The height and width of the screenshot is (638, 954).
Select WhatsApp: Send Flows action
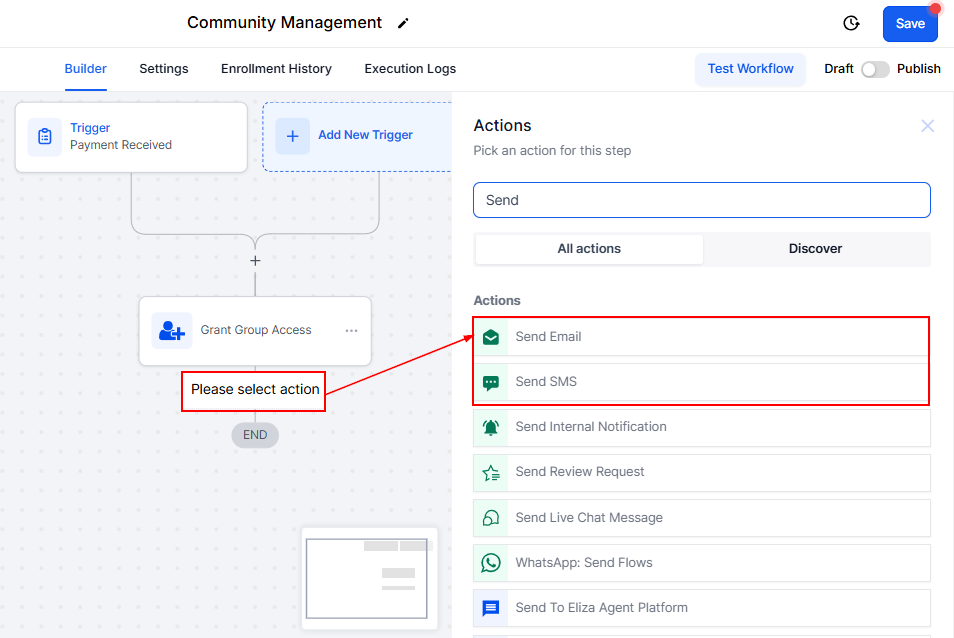point(702,563)
